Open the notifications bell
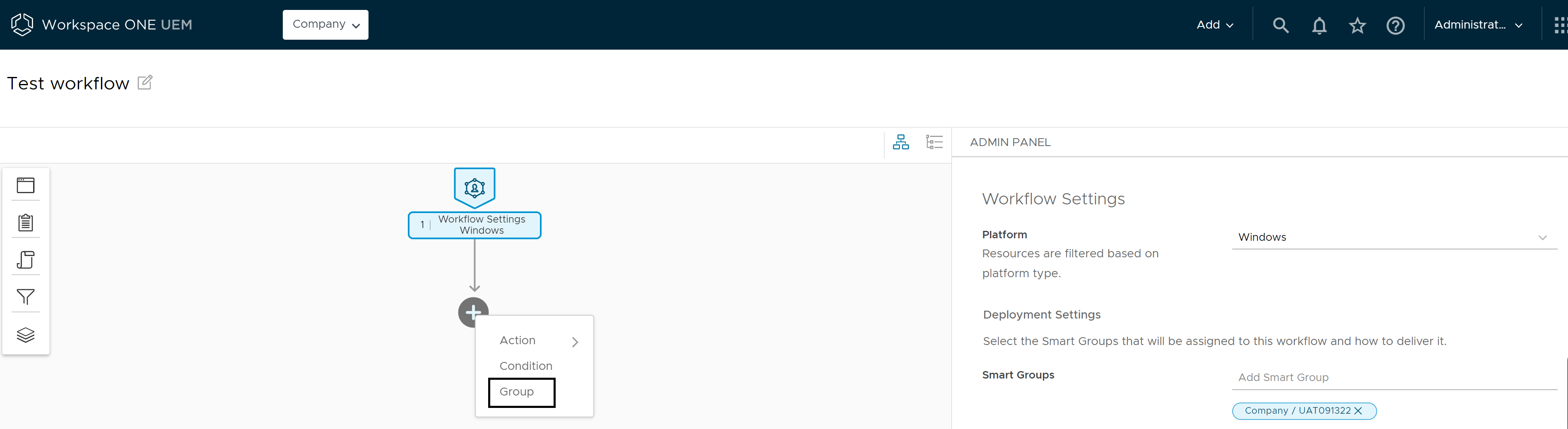 coord(1319,26)
